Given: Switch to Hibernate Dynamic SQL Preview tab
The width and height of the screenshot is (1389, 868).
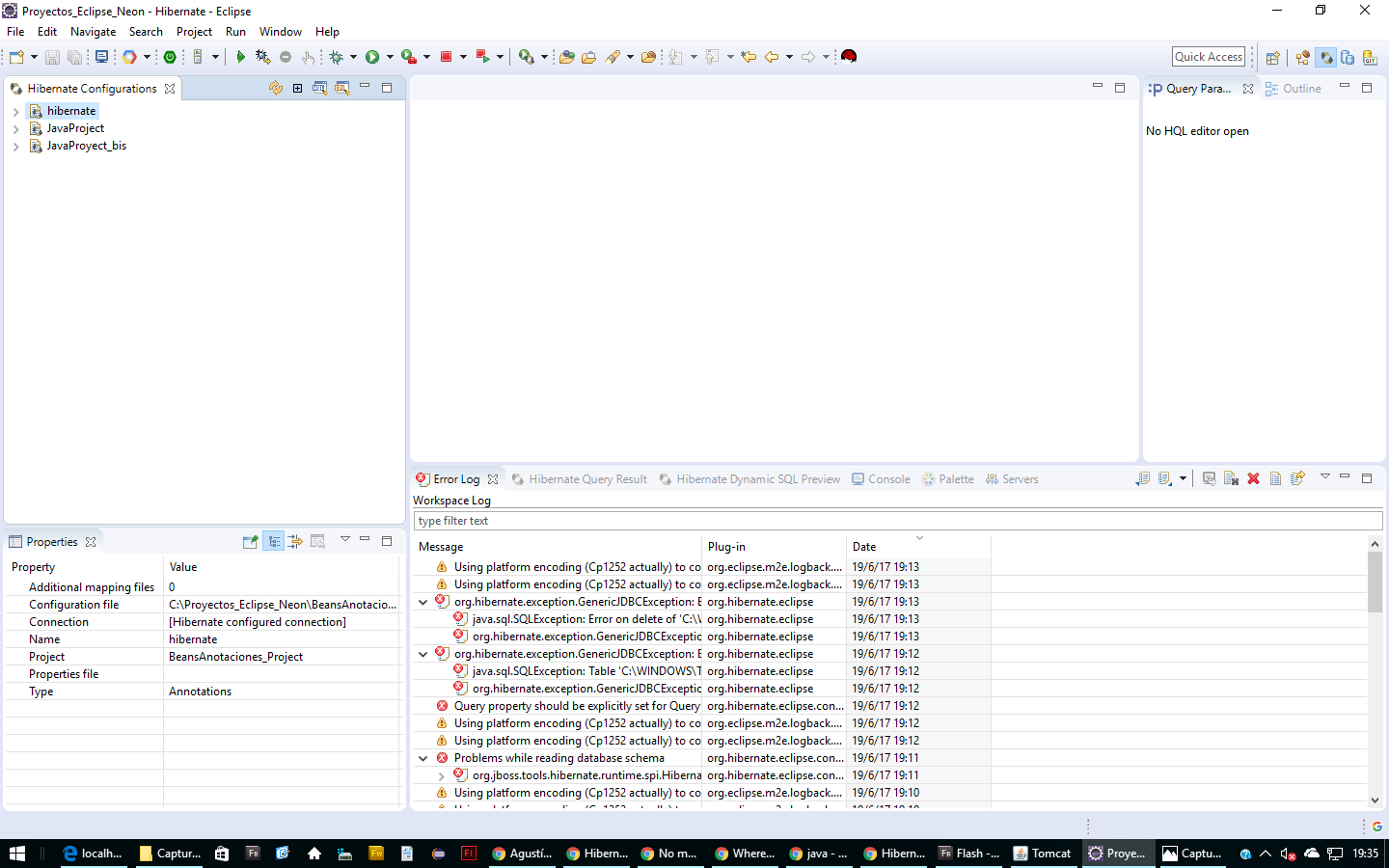Looking at the screenshot, I should click(x=749, y=479).
